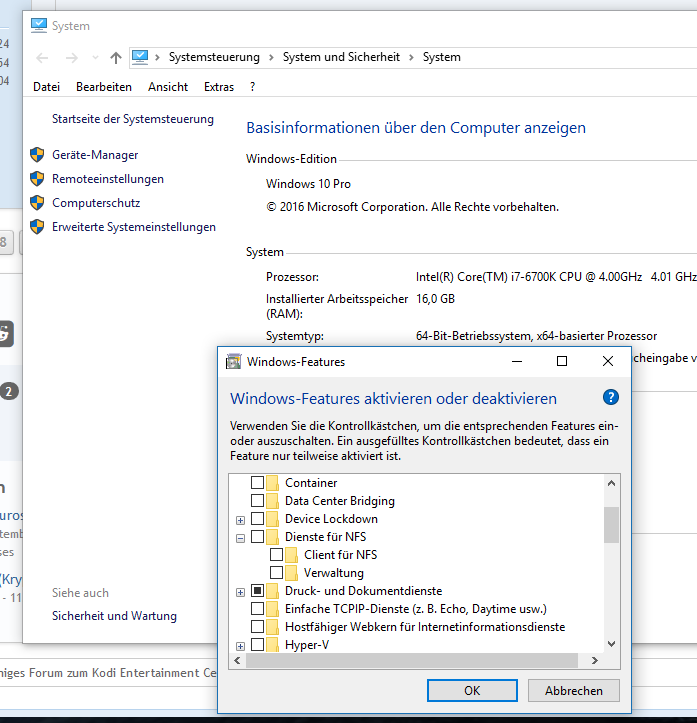Screen dimensions: 697x723
Task: Click the vertical scrollbar thumb in features list
Action: click(611, 525)
